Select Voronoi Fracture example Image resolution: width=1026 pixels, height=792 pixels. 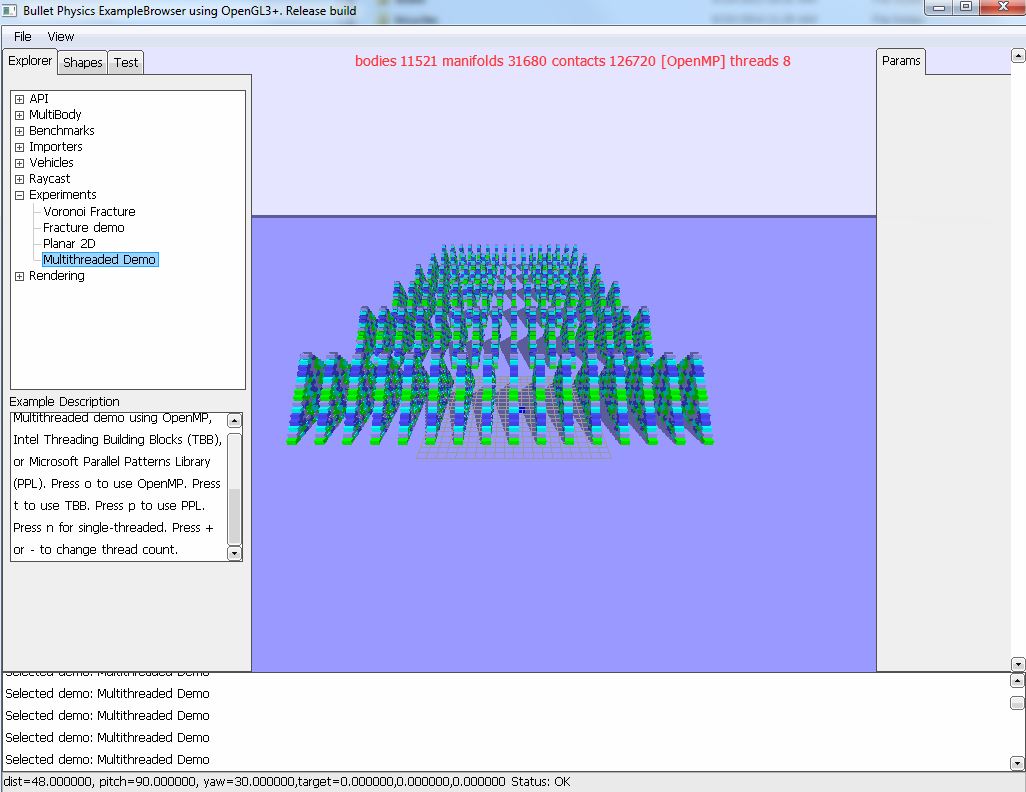point(89,211)
